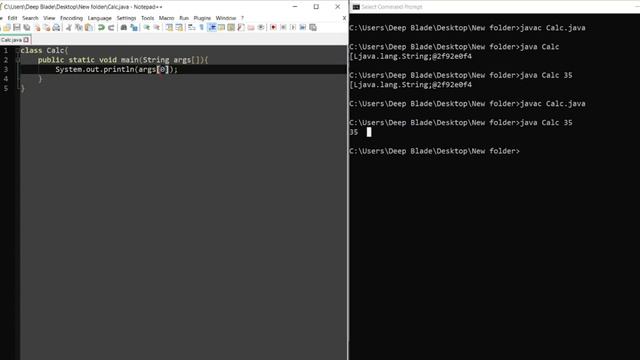The image size is (640, 360).
Task: Click the X at the menu bar's right end
Action: [344, 18]
